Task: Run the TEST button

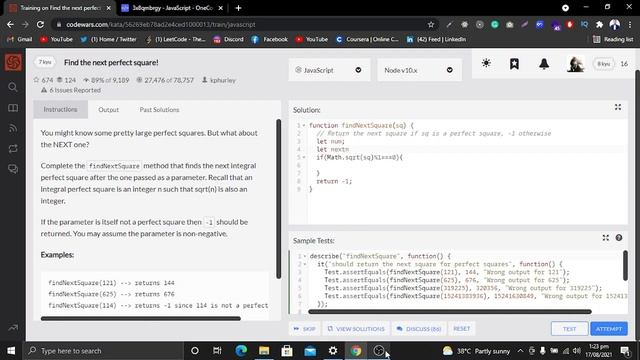Action: click(x=569, y=329)
